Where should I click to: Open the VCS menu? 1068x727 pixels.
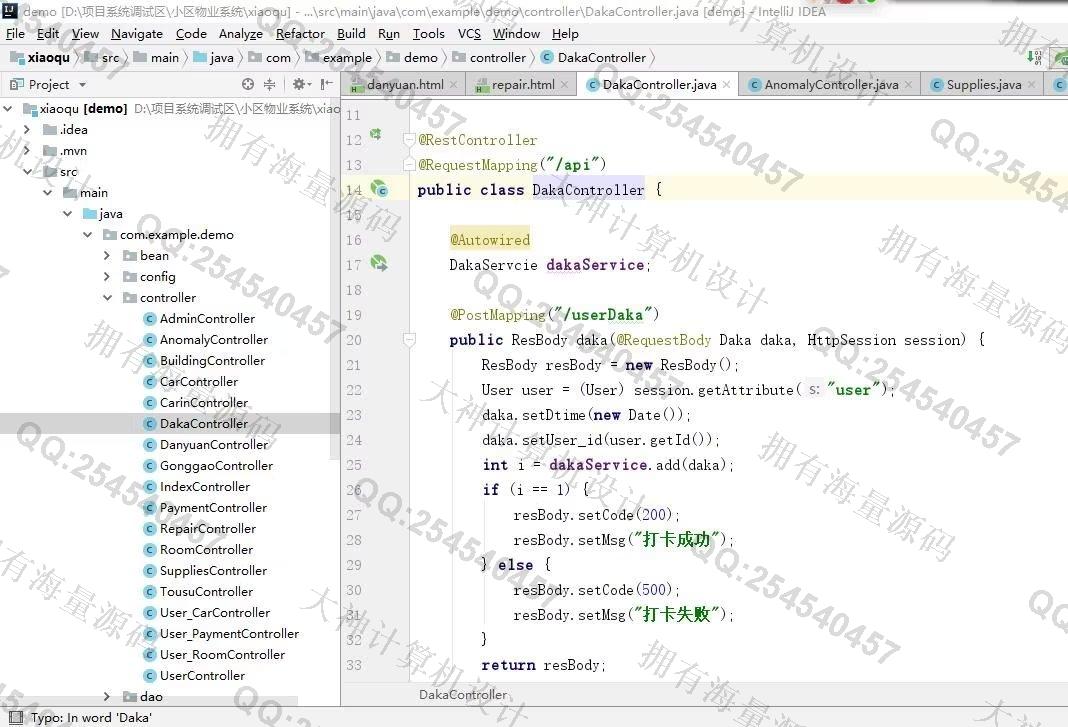click(469, 33)
